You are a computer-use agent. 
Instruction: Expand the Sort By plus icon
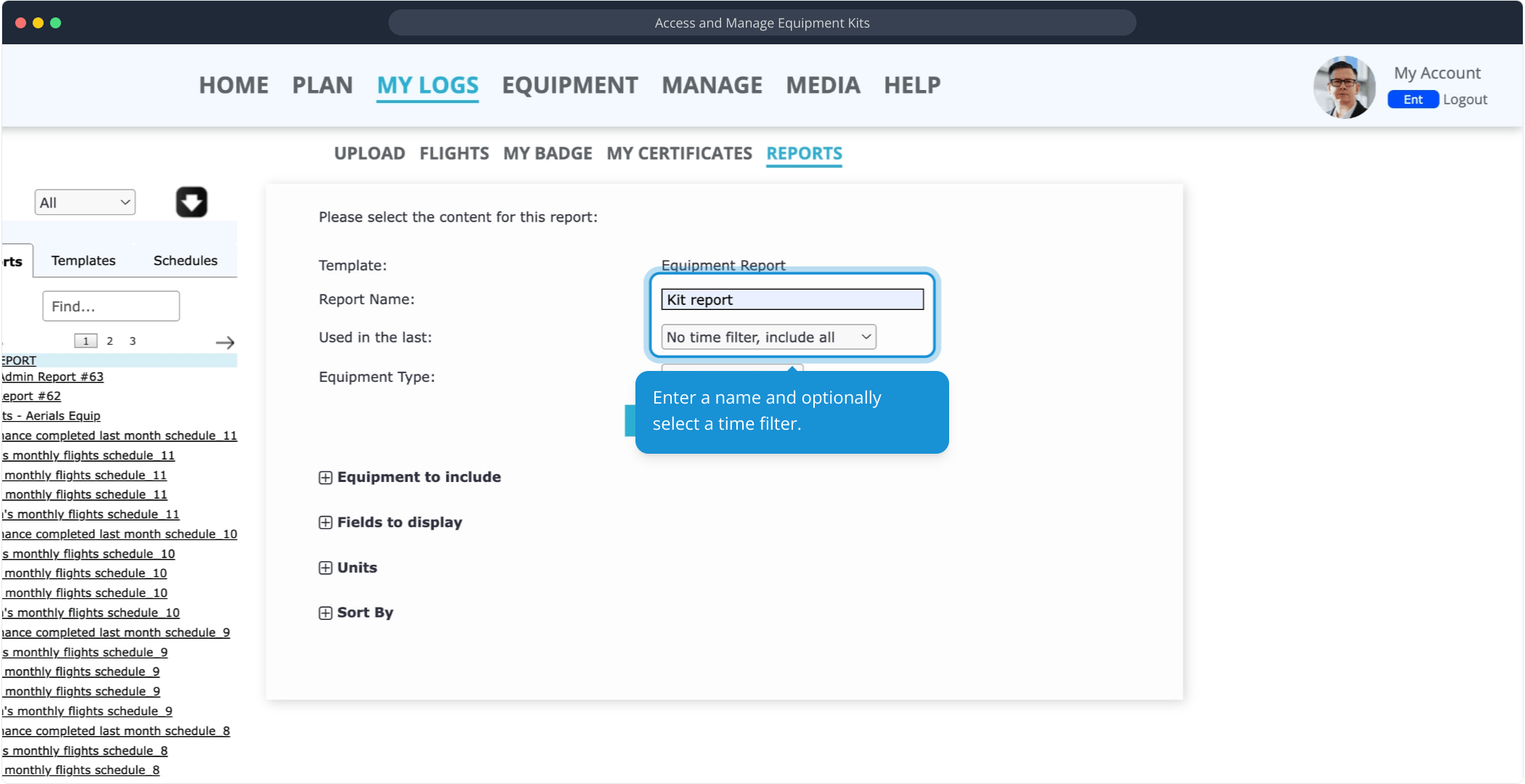click(x=325, y=613)
